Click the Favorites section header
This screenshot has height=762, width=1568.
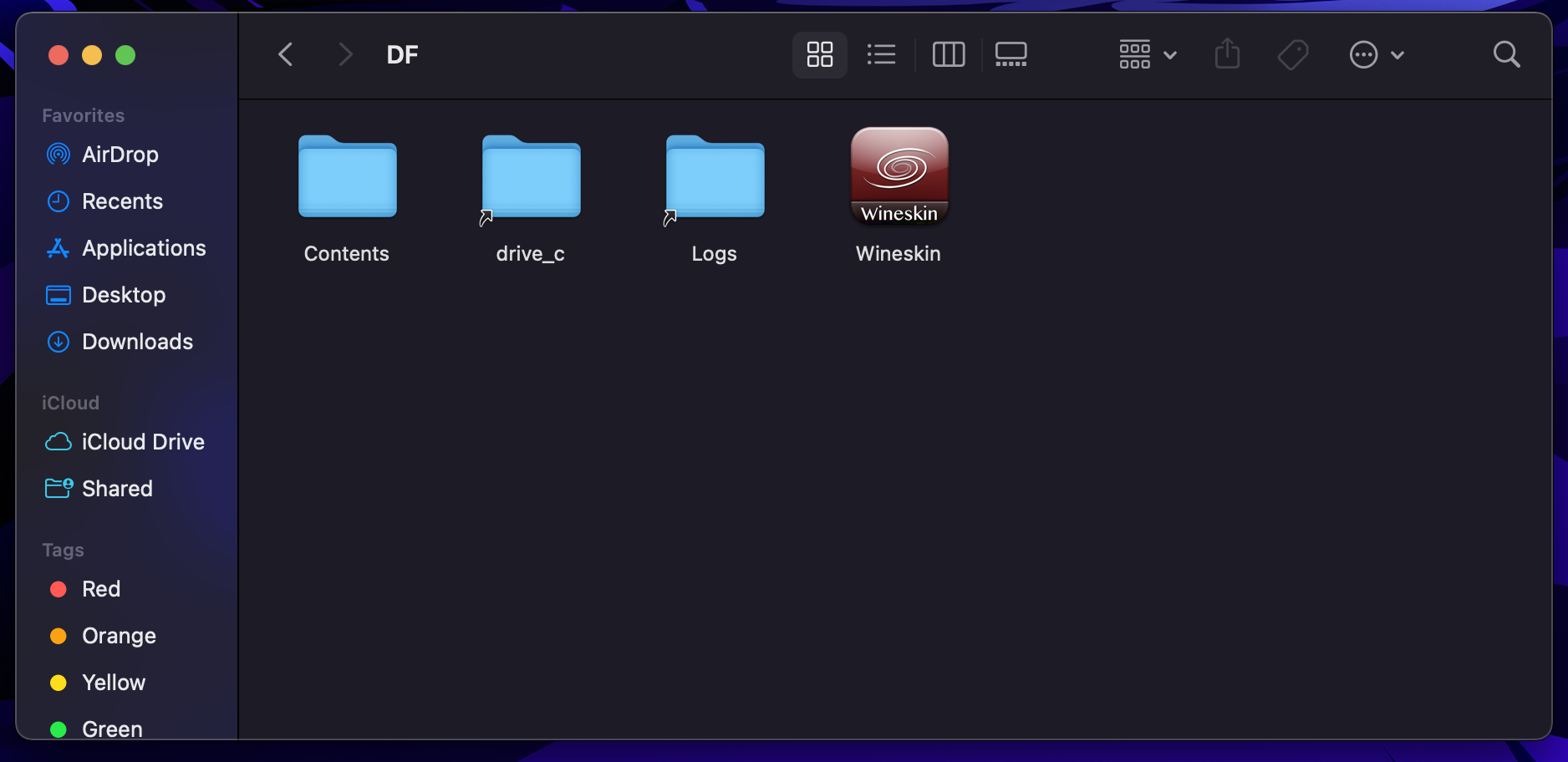(x=84, y=115)
